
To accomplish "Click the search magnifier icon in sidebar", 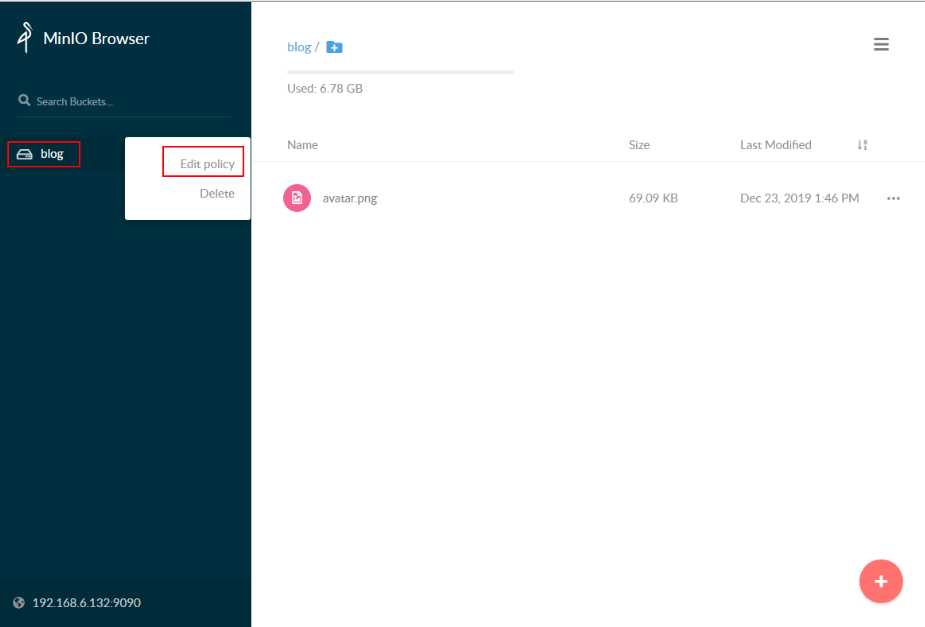I will click(x=24, y=100).
